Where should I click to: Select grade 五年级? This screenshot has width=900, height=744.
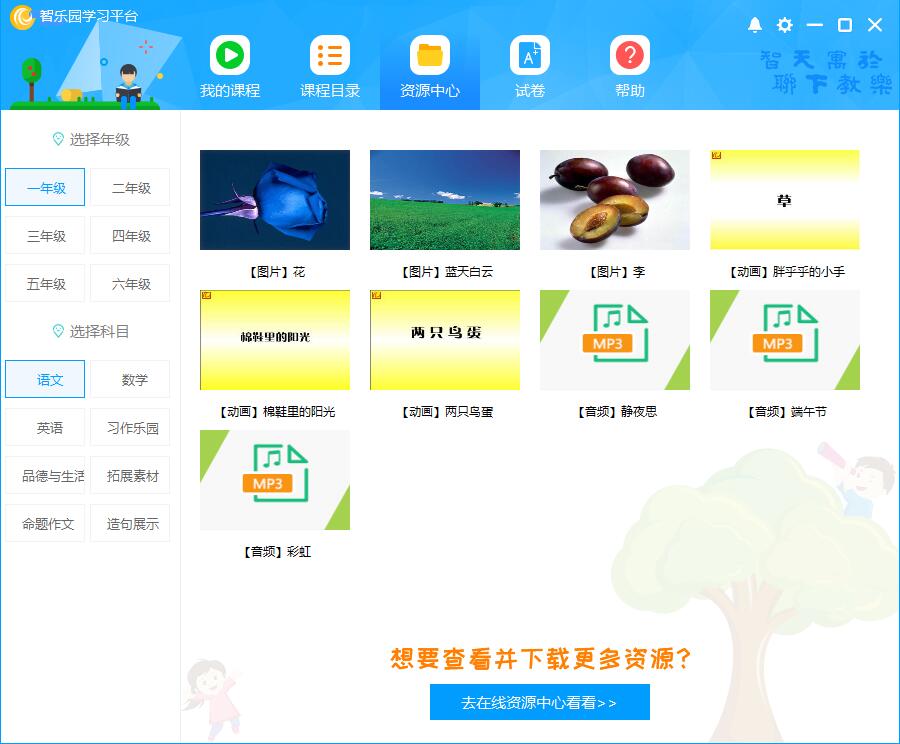click(x=45, y=284)
